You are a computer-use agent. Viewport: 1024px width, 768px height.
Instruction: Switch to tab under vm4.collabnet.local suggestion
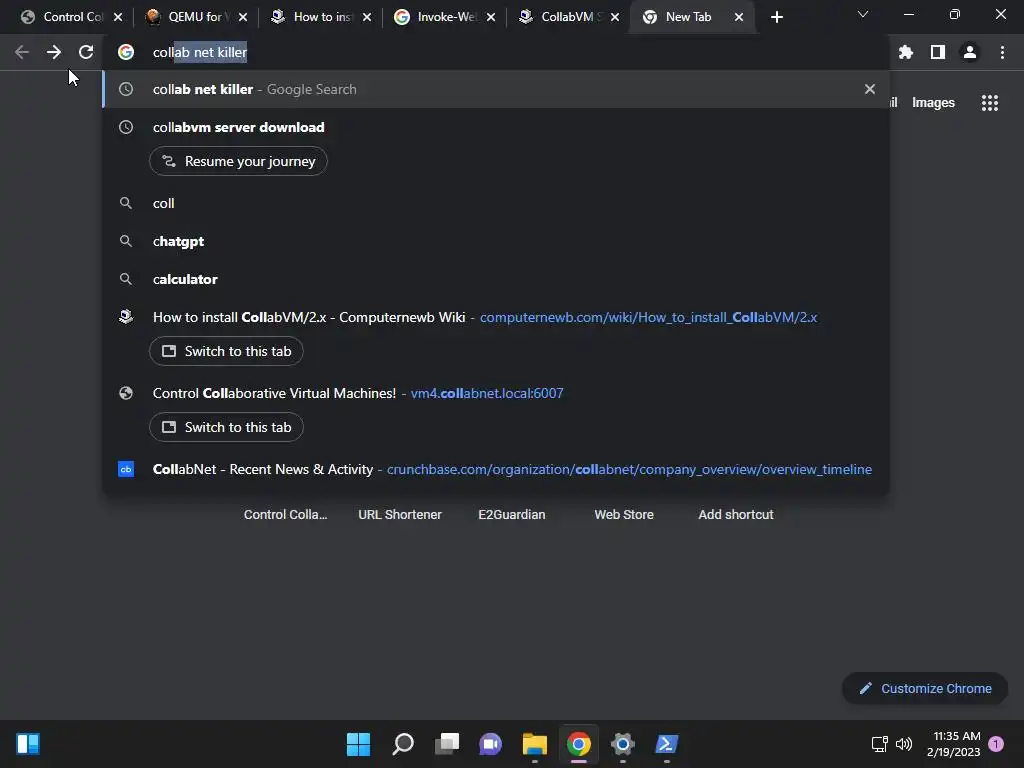[x=226, y=427]
